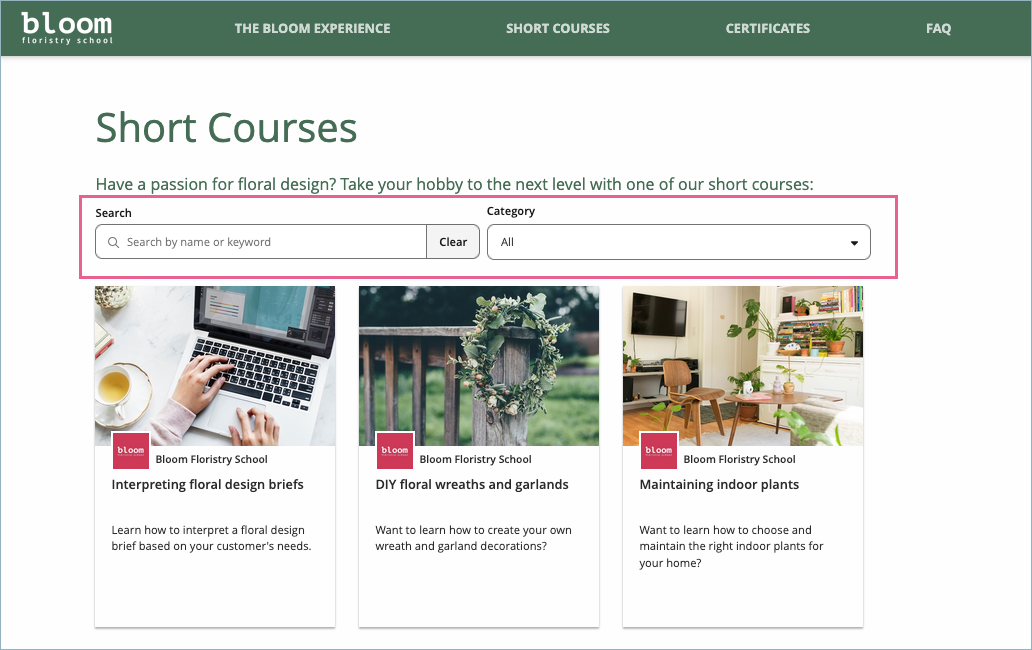Screen dimensions: 1032x650
Task: Click the Short Courses page heading
Action: coord(226,128)
